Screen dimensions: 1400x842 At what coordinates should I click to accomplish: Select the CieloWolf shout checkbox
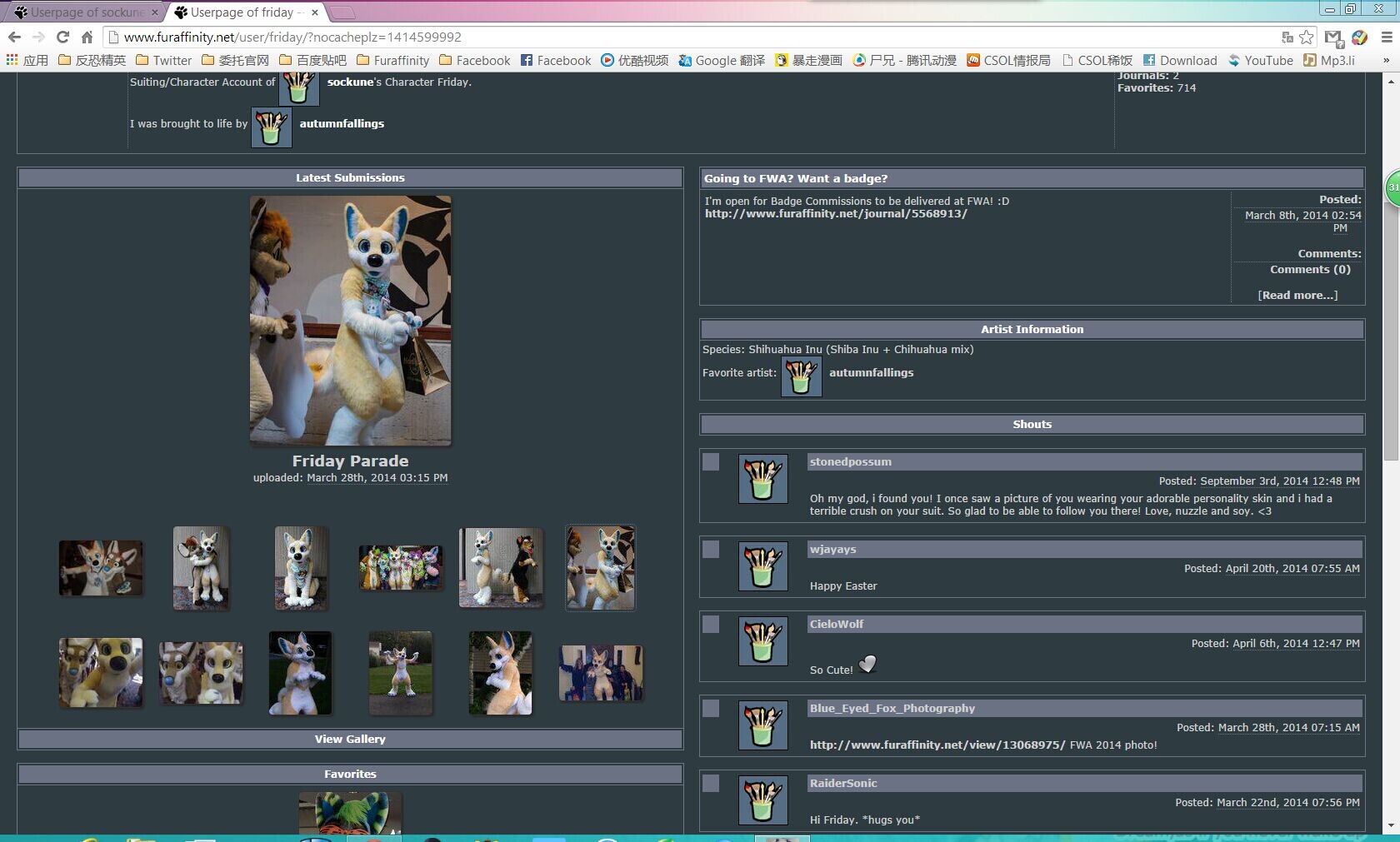[711, 624]
